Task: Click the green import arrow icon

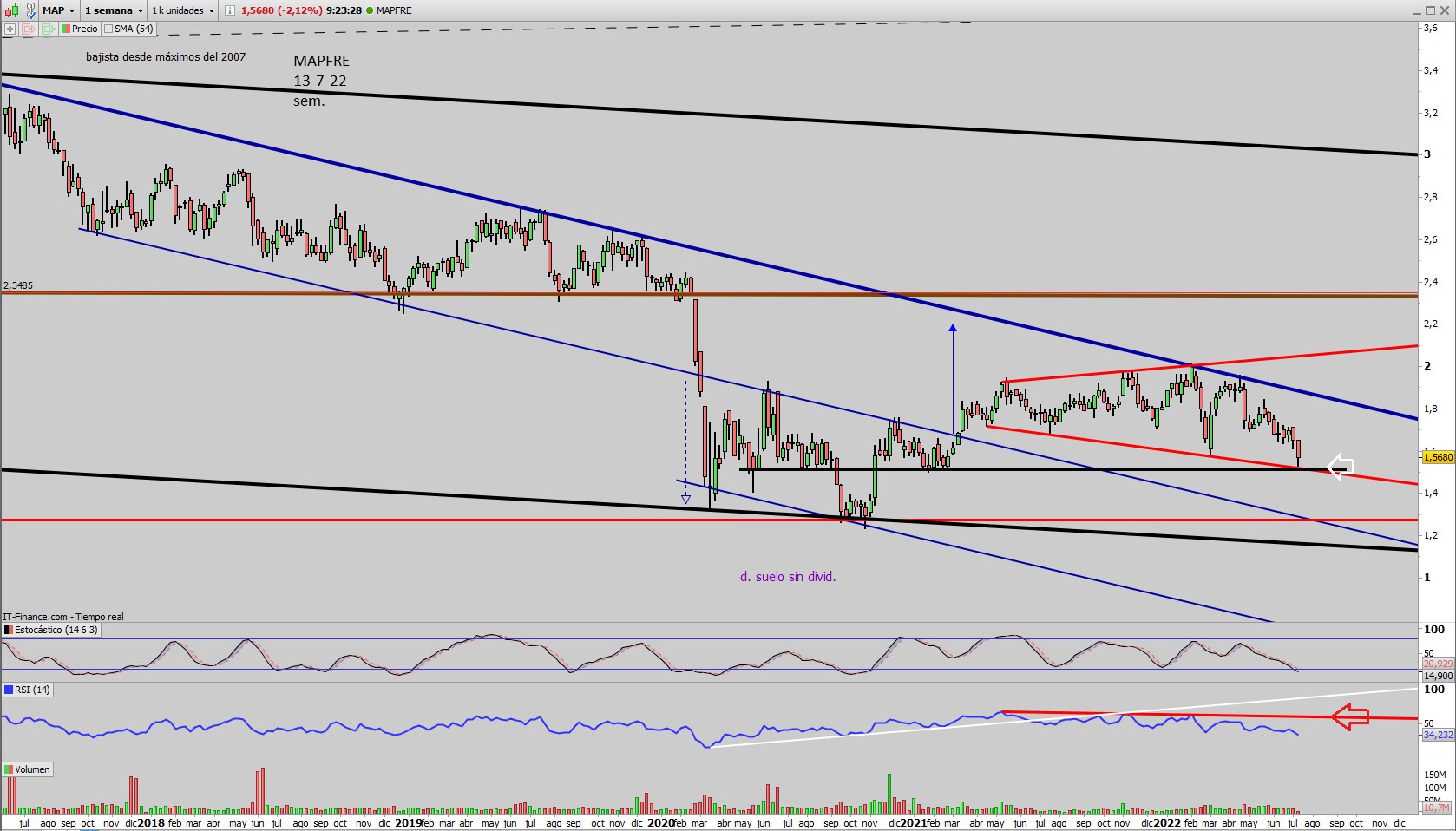Action: tap(48, 29)
